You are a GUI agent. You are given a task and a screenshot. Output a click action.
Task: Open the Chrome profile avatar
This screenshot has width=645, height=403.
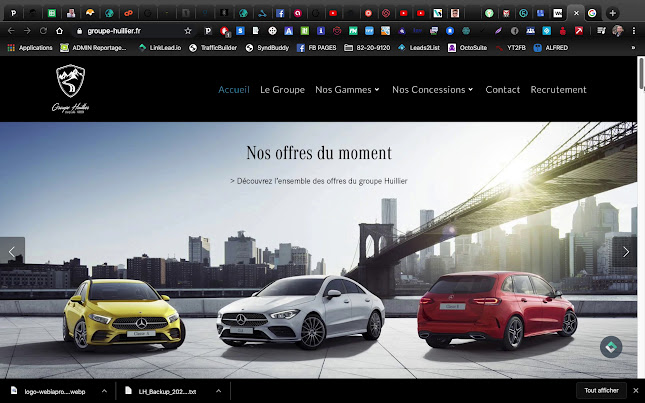[x=617, y=31]
